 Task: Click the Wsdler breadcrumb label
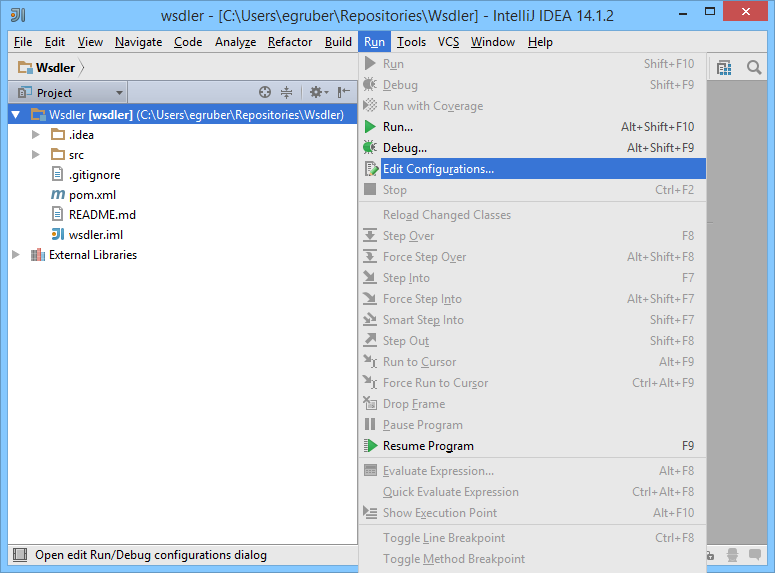coord(55,68)
